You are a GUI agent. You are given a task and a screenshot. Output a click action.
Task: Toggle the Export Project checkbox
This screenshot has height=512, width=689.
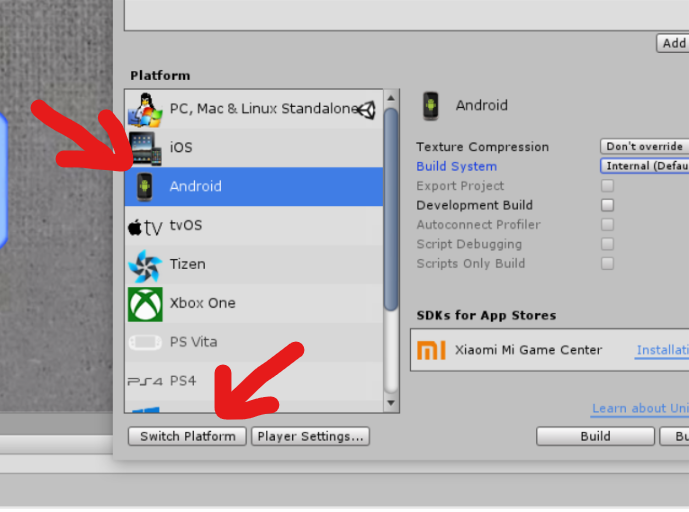[x=607, y=185]
